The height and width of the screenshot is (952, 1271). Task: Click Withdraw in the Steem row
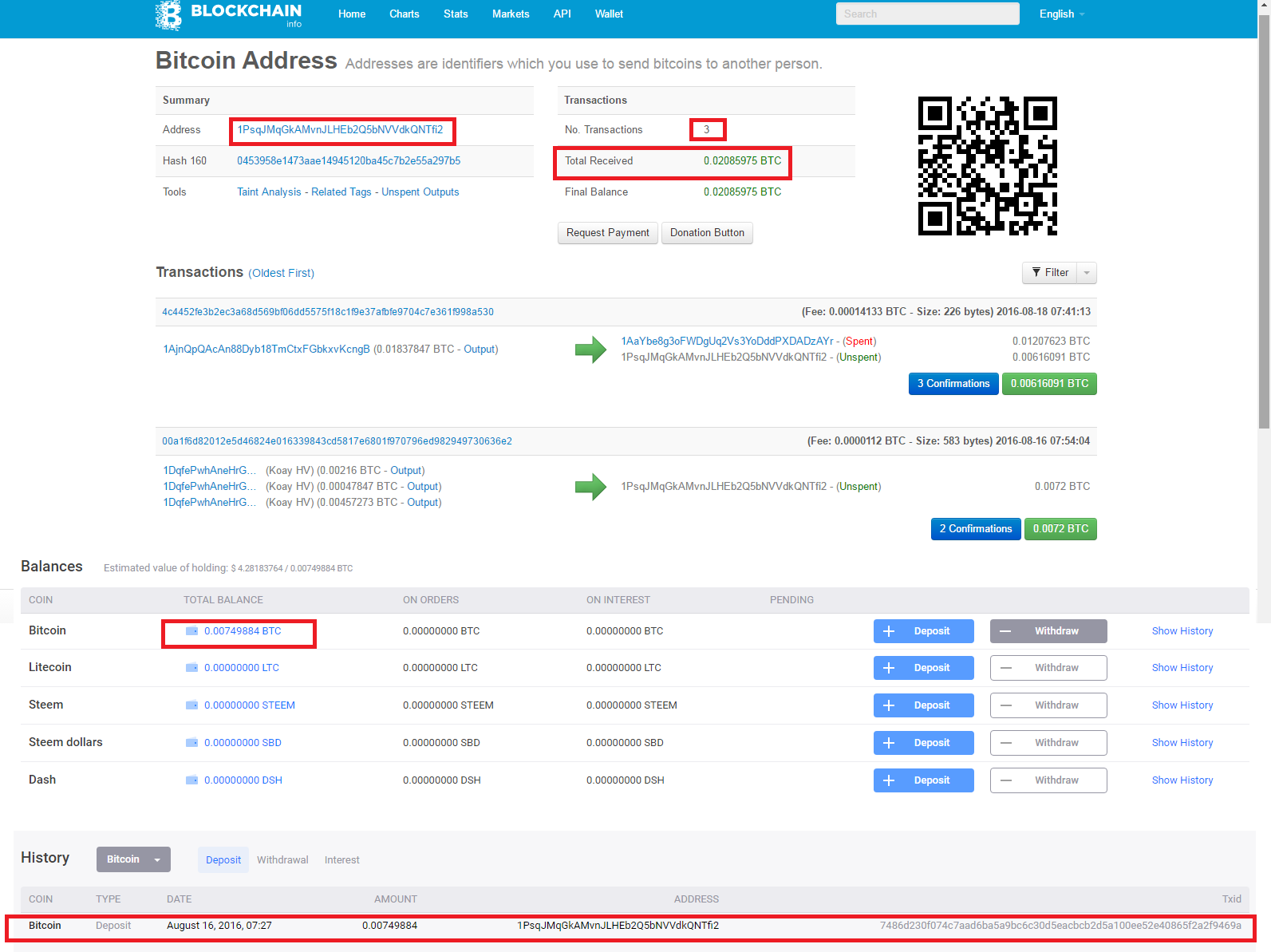click(1048, 705)
